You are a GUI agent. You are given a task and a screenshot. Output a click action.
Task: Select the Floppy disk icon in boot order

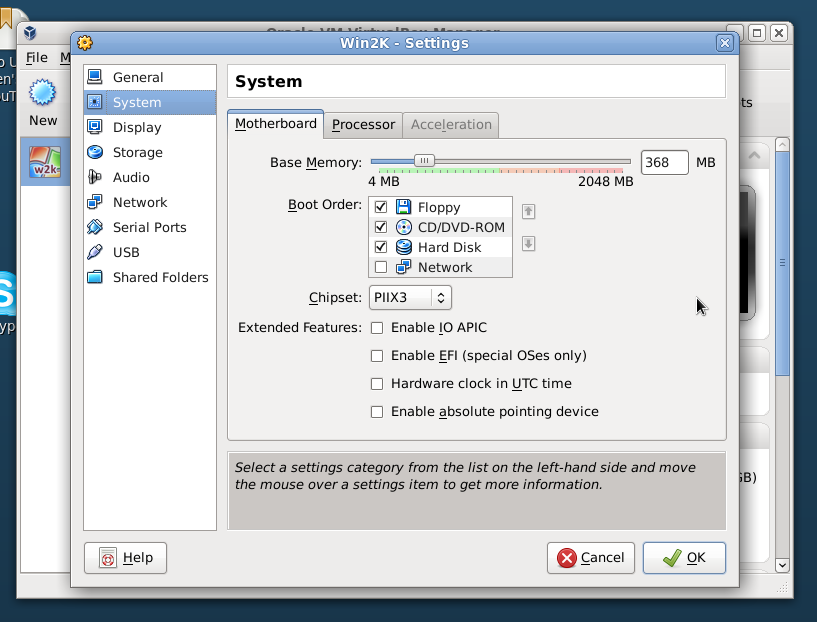(403, 207)
